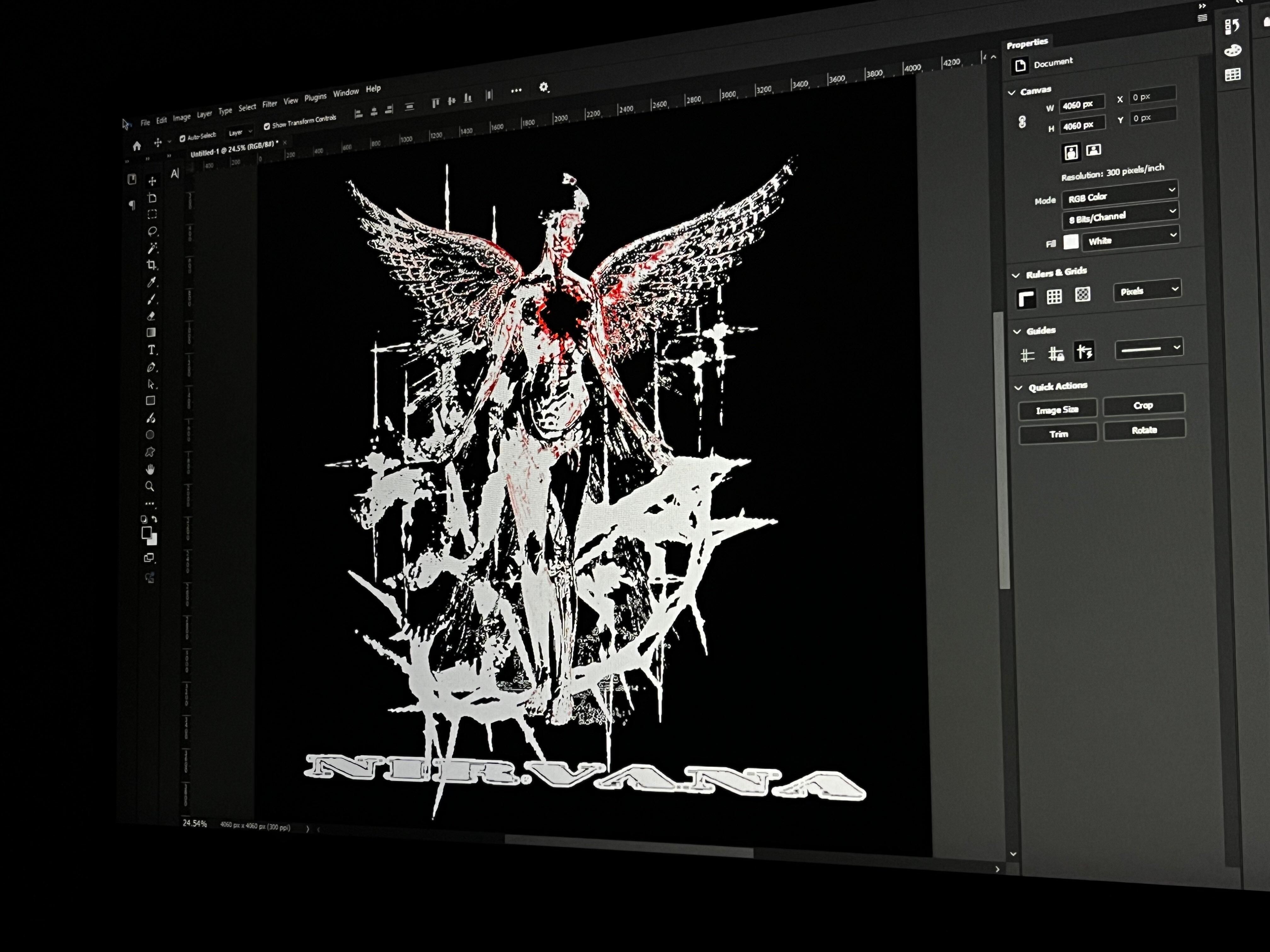Select the Pen tool
This screenshot has height=952, width=1270.
coord(151,367)
